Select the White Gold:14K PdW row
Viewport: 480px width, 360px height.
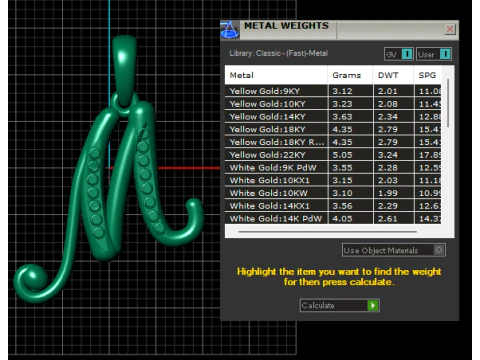[333, 218]
